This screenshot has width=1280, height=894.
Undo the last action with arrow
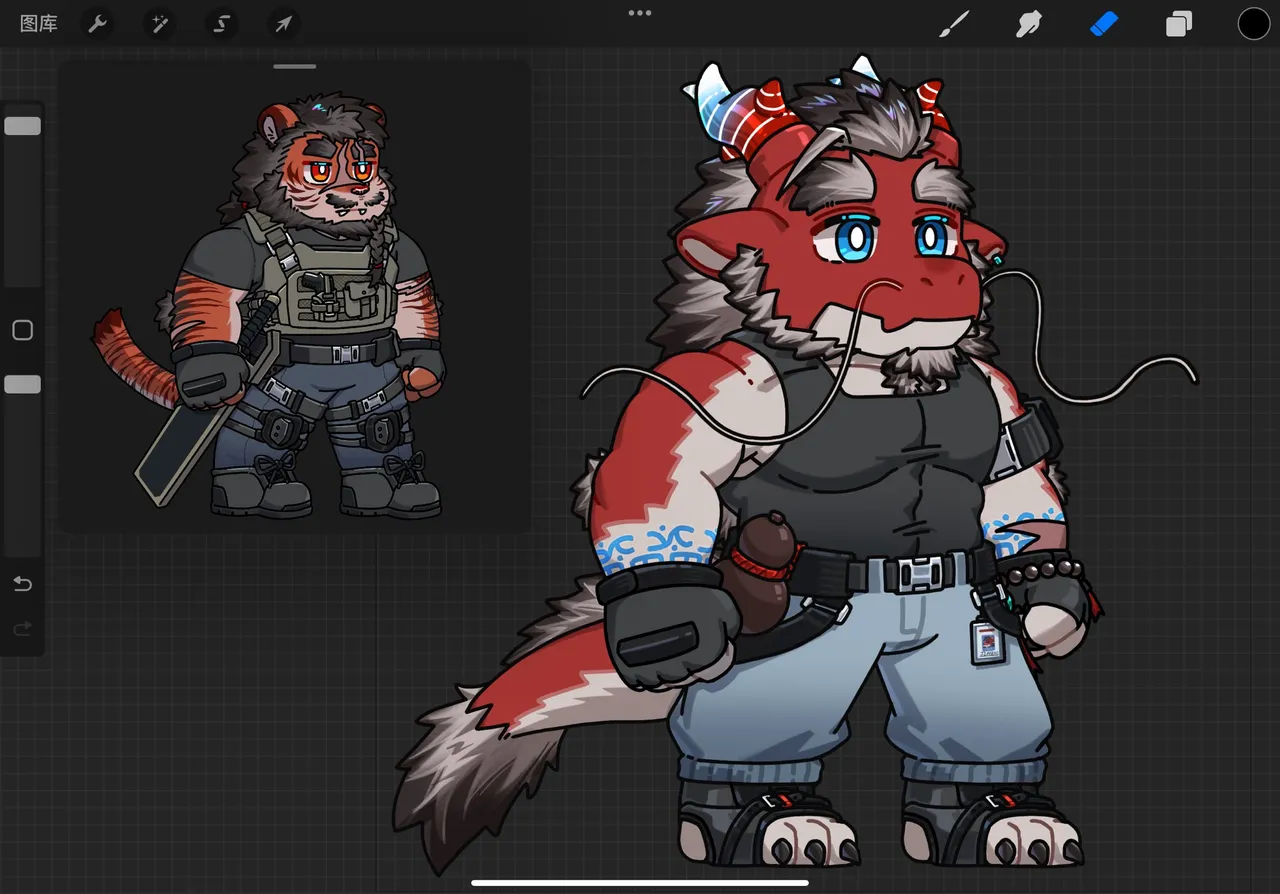pos(22,584)
